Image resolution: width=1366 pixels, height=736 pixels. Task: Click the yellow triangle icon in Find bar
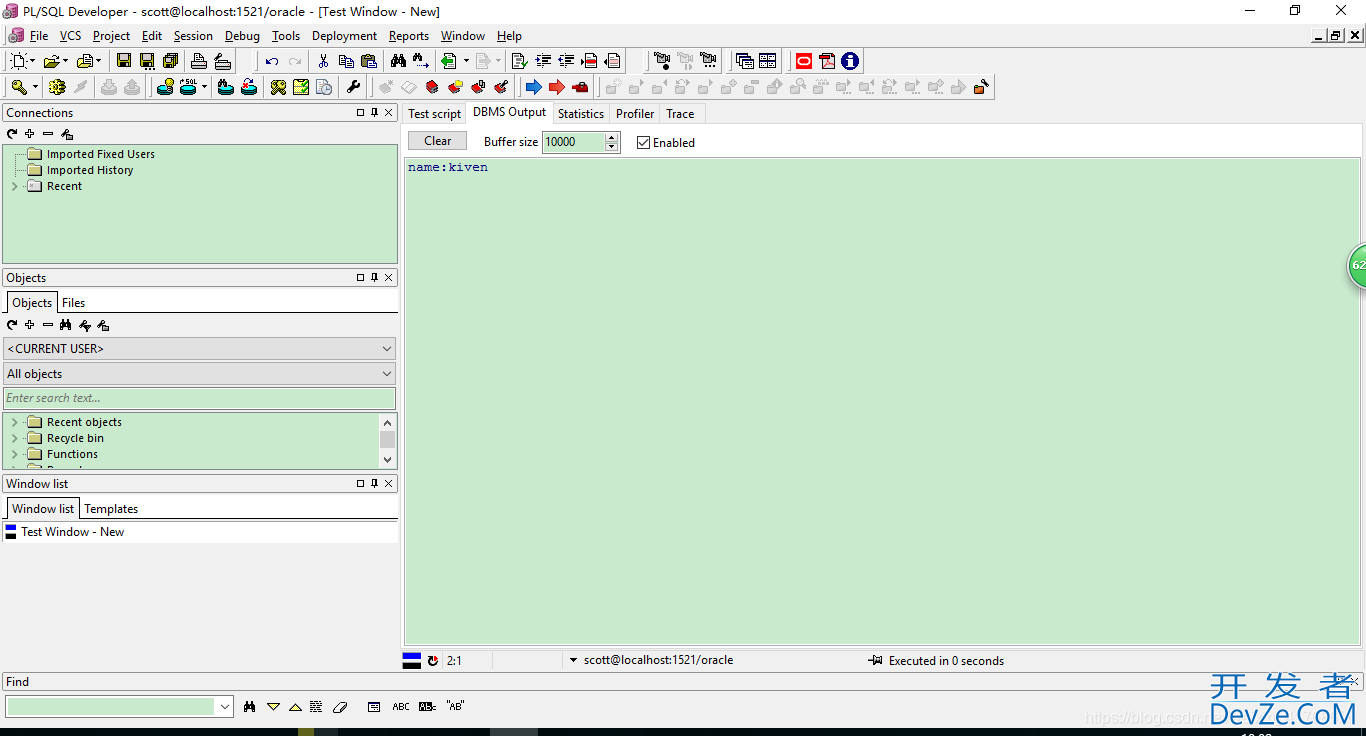point(273,707)
